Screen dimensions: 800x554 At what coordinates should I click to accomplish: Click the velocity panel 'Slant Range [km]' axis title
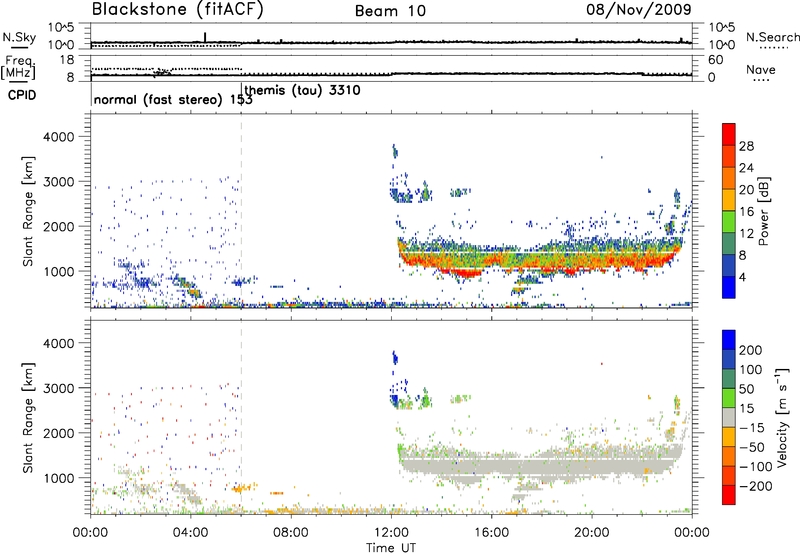[28, 417]
